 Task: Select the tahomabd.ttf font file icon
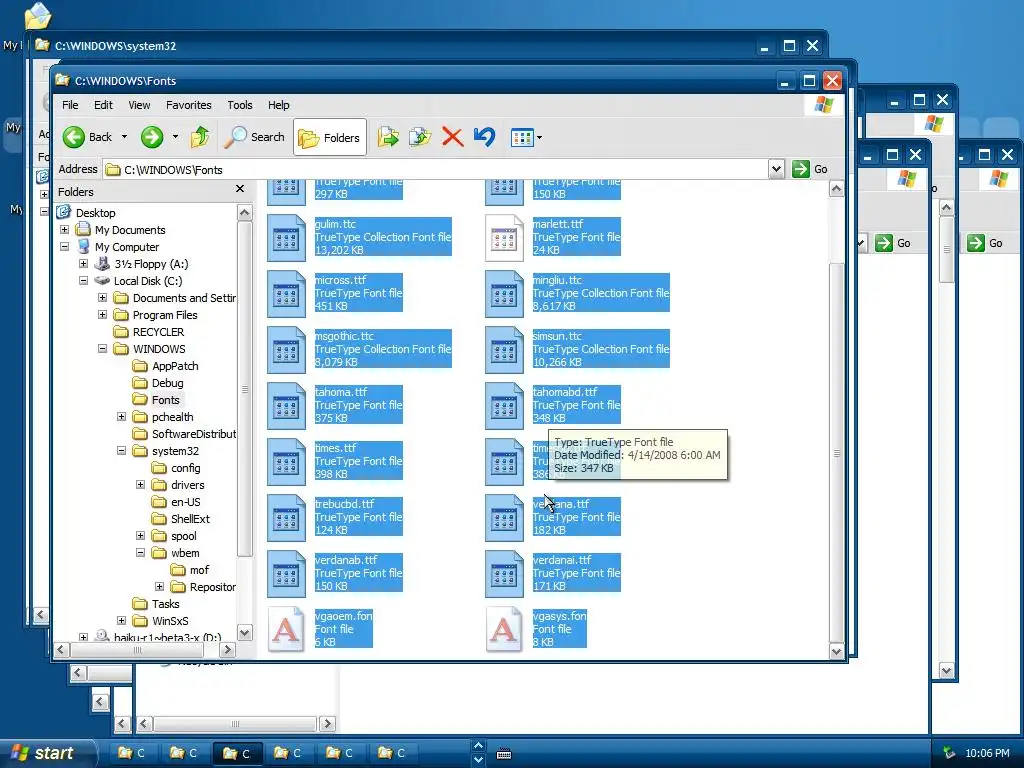(x=504, y=406)
